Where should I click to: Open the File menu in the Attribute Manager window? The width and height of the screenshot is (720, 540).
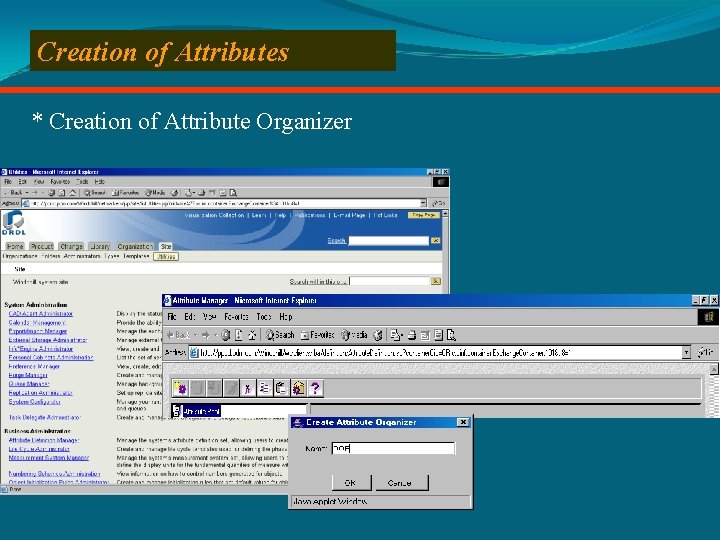coord(172,317)
